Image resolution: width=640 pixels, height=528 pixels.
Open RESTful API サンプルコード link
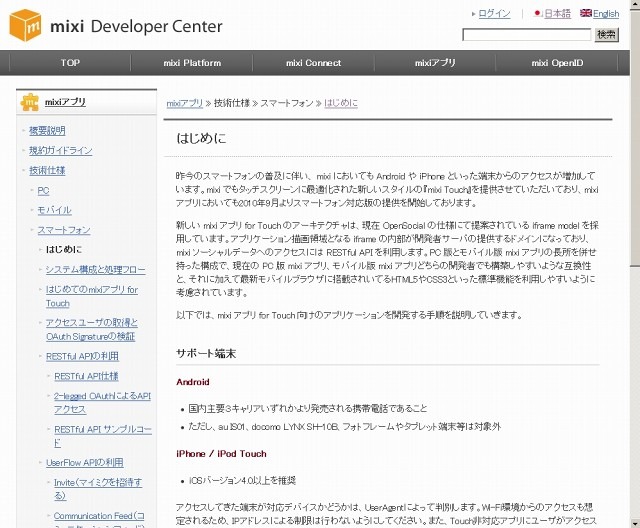click(103, 436)
